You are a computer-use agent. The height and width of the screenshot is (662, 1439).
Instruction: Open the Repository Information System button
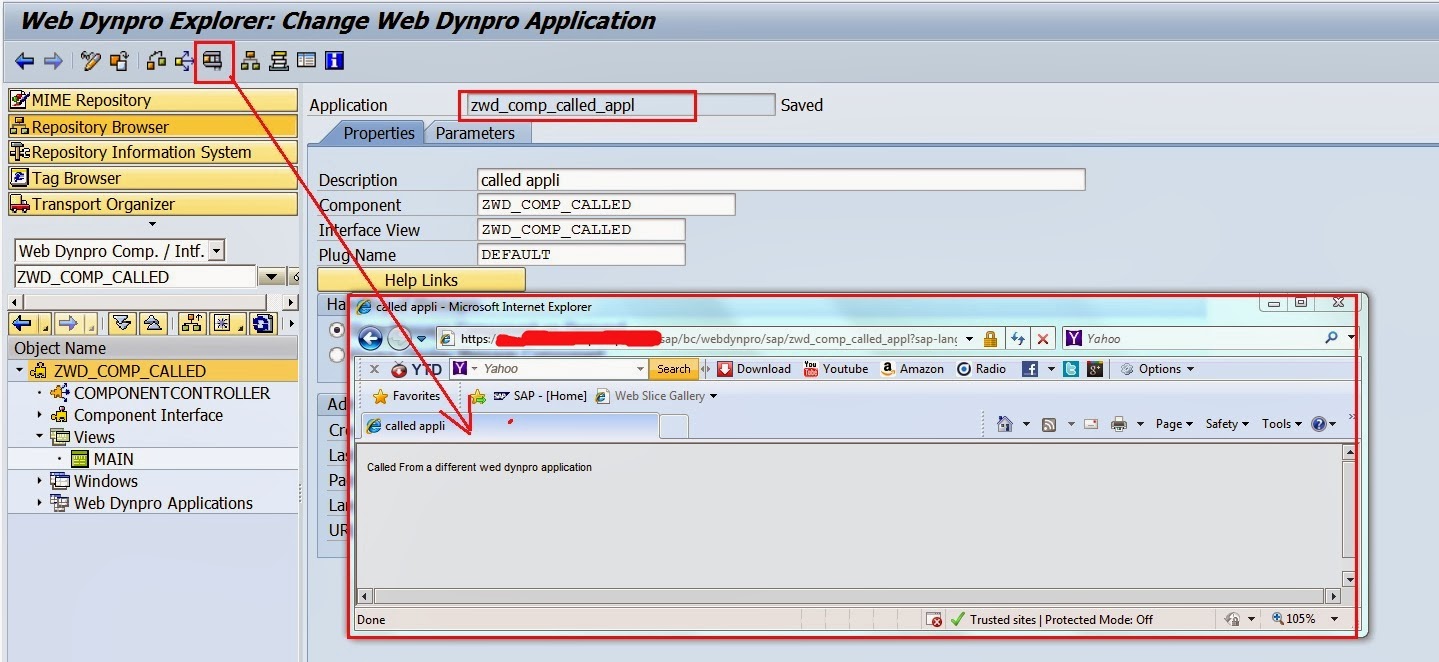click(152, 152)
